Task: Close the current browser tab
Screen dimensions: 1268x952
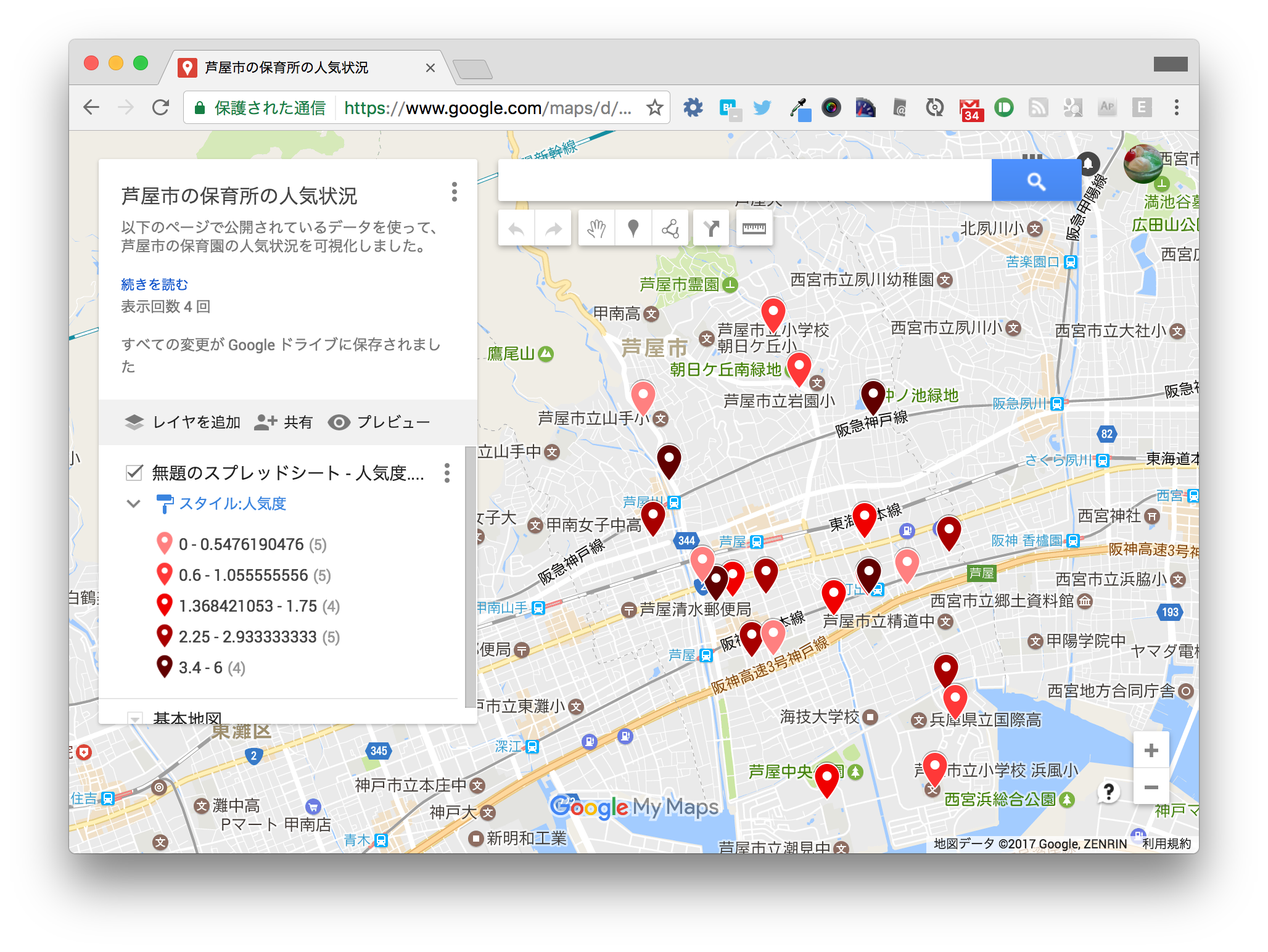Action: pyautogui.click(x=430, y=68)
